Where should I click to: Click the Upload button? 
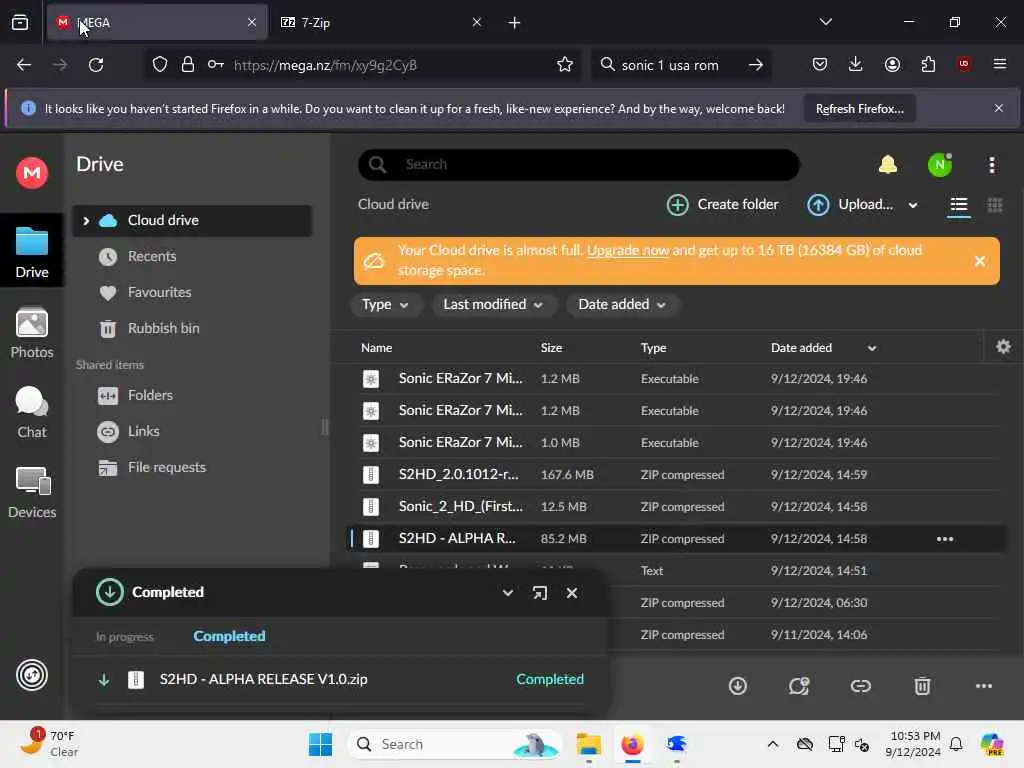[x=850, y=204]
